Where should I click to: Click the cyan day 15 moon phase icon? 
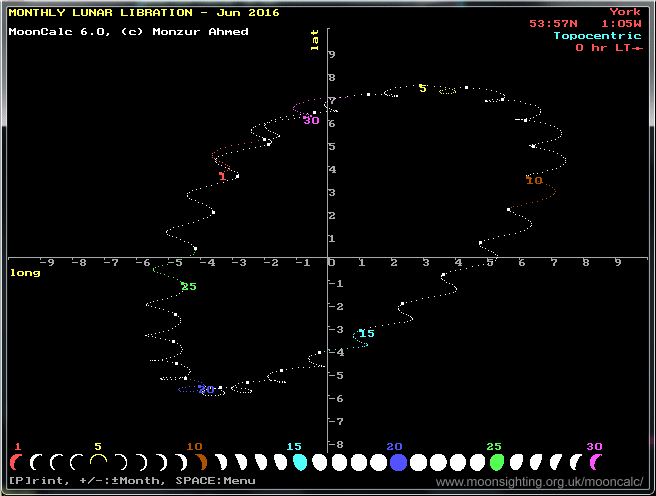tap(299, 462)
